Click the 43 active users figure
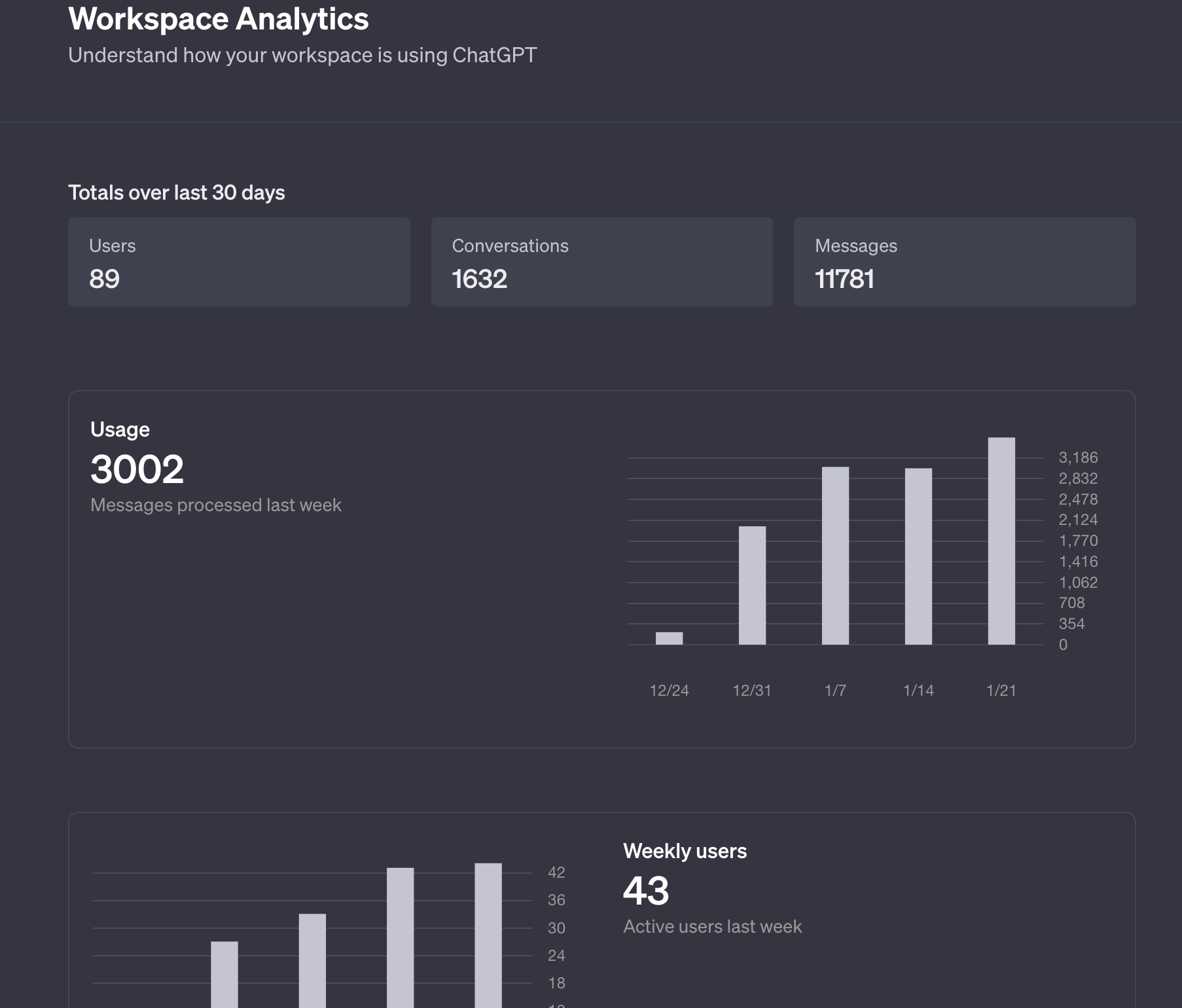The height and width of the screenshot is (1008, 1182). (x=646, y=891)
